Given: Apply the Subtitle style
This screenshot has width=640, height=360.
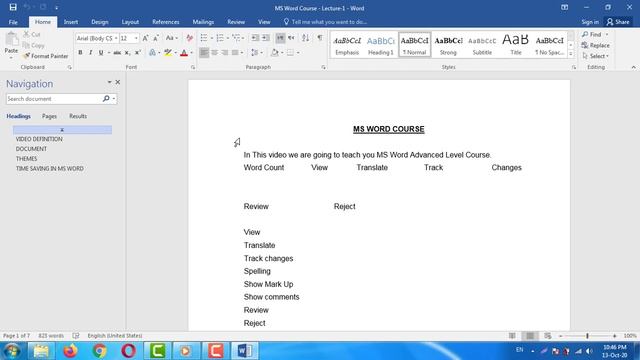Looking at the screenshot, I should pos(482,45).
